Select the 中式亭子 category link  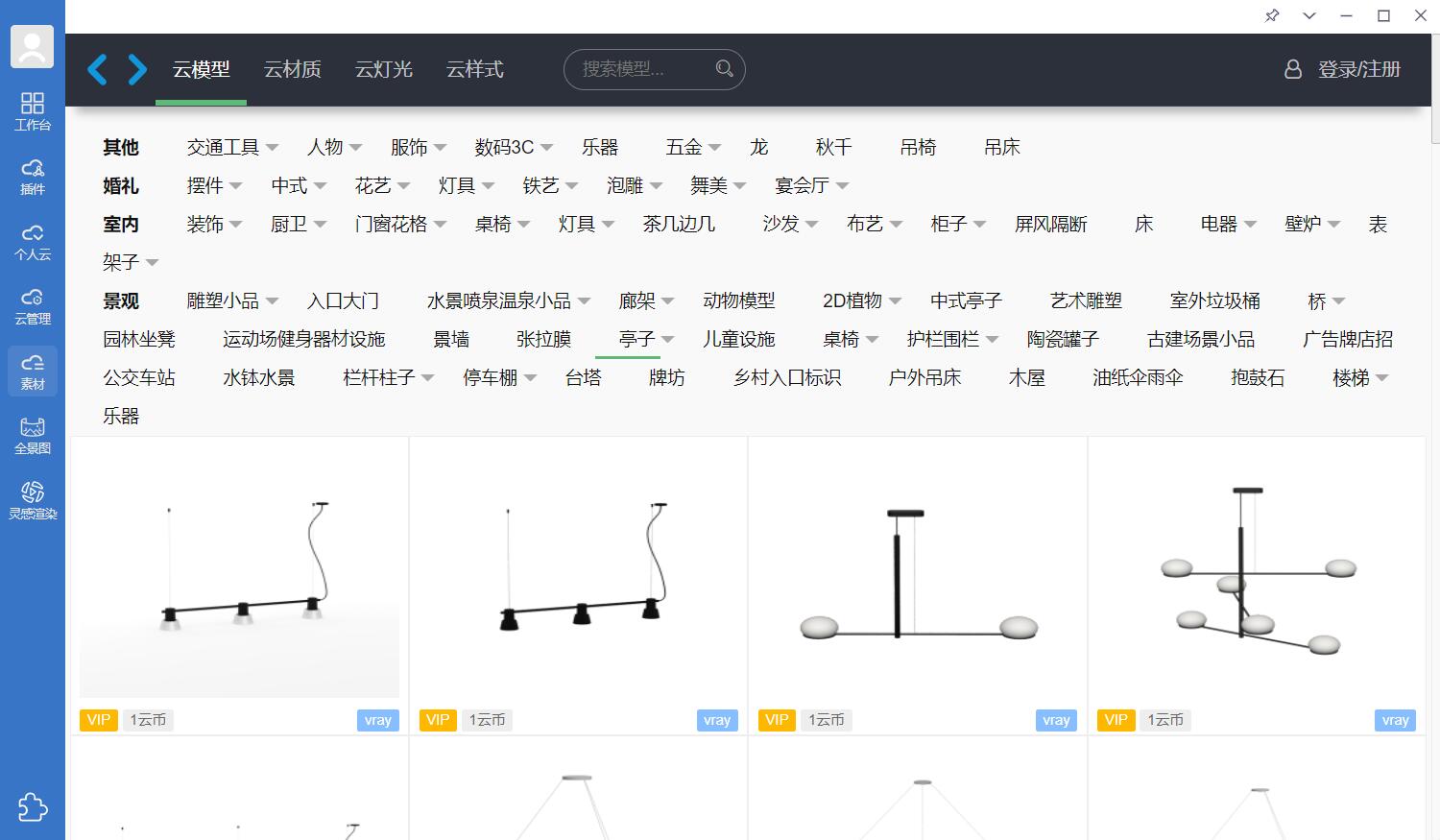(x=966, y=300)
